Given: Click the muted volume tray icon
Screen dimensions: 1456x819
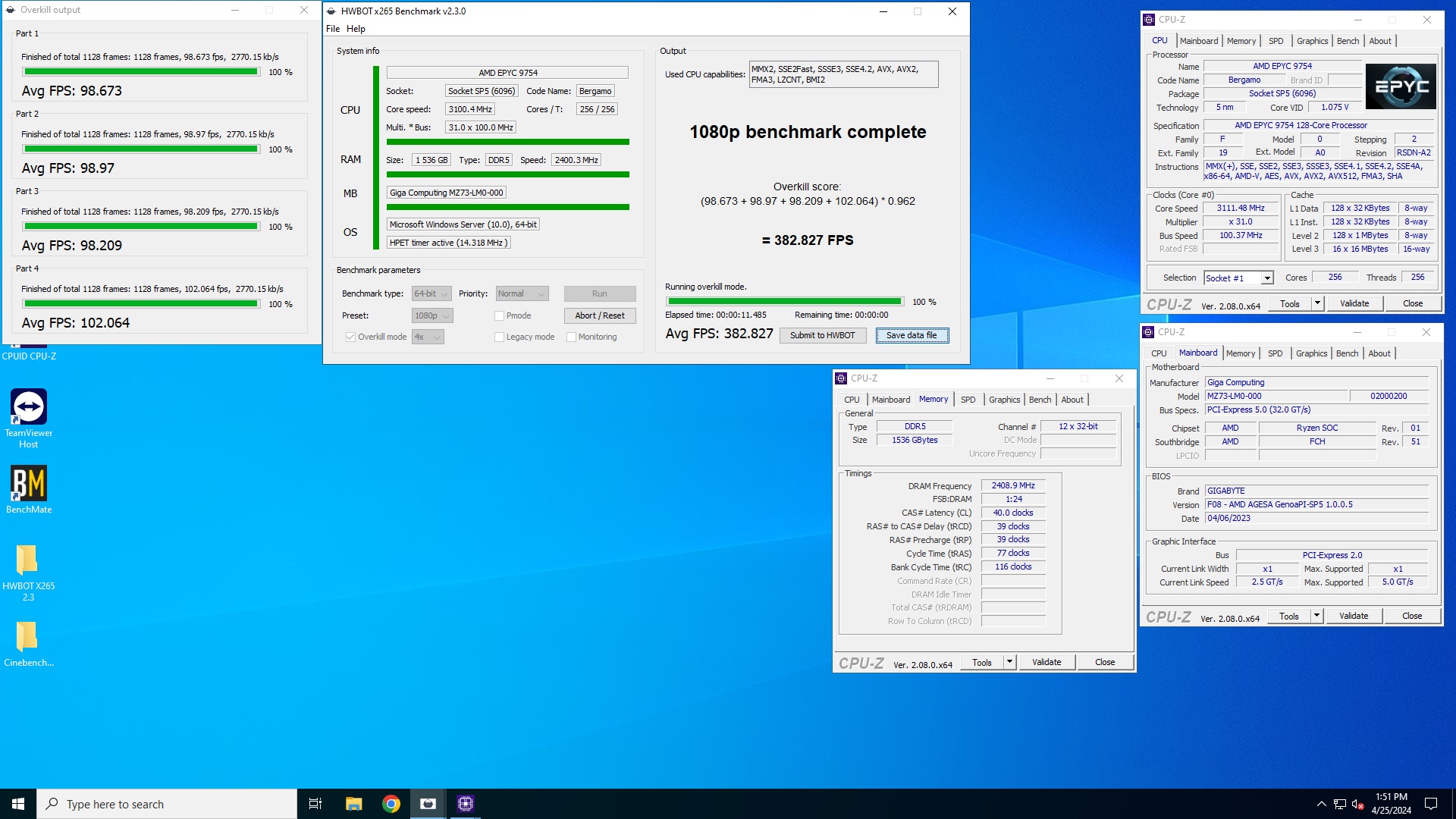Looking at the screenshot, I should [1358, 804].
